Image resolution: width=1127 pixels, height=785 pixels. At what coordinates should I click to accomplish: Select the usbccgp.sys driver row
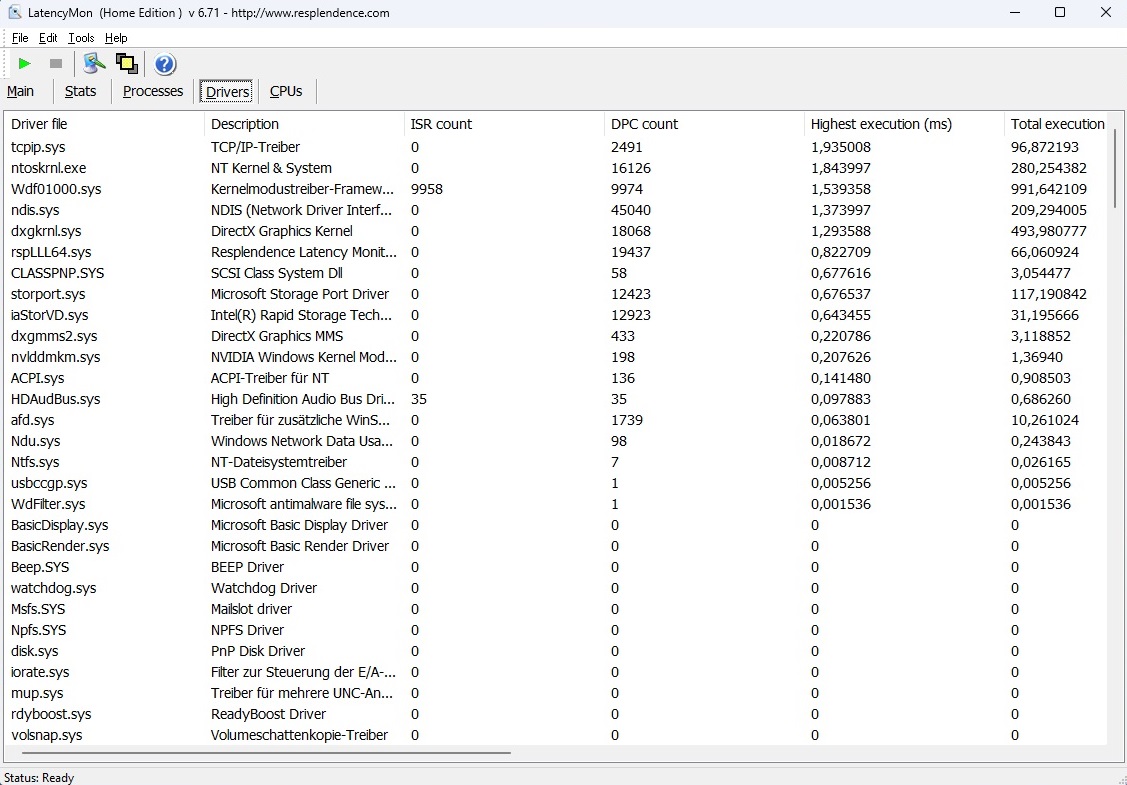pyautogui.click(x=556, y=482)
